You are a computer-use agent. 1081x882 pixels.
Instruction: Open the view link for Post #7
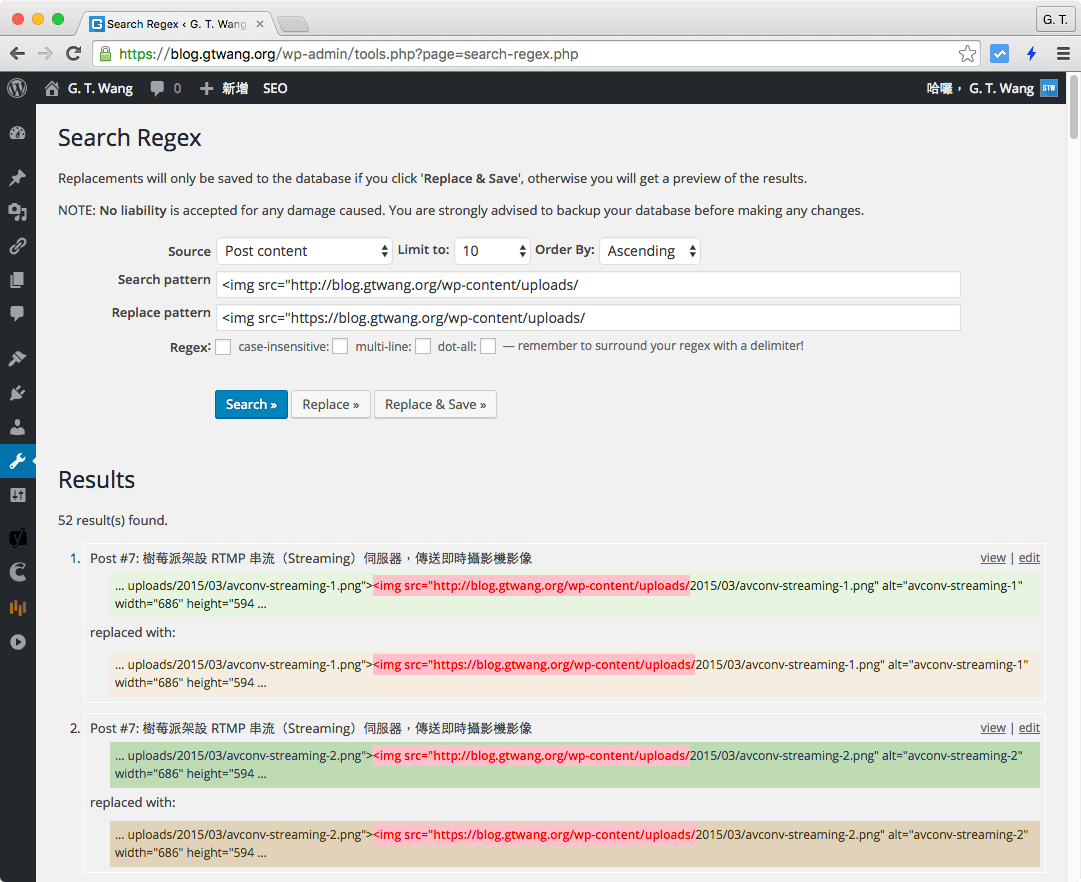[x=993, y=557]
